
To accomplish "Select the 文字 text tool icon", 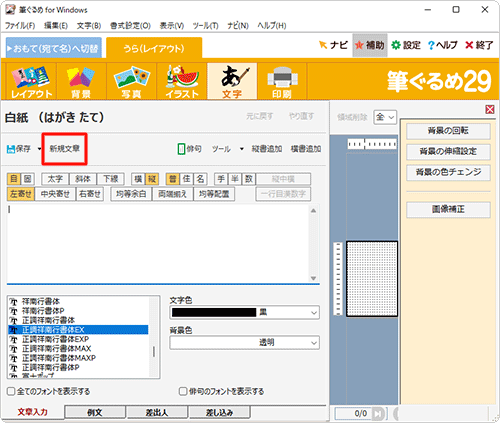I will [232, 81].
